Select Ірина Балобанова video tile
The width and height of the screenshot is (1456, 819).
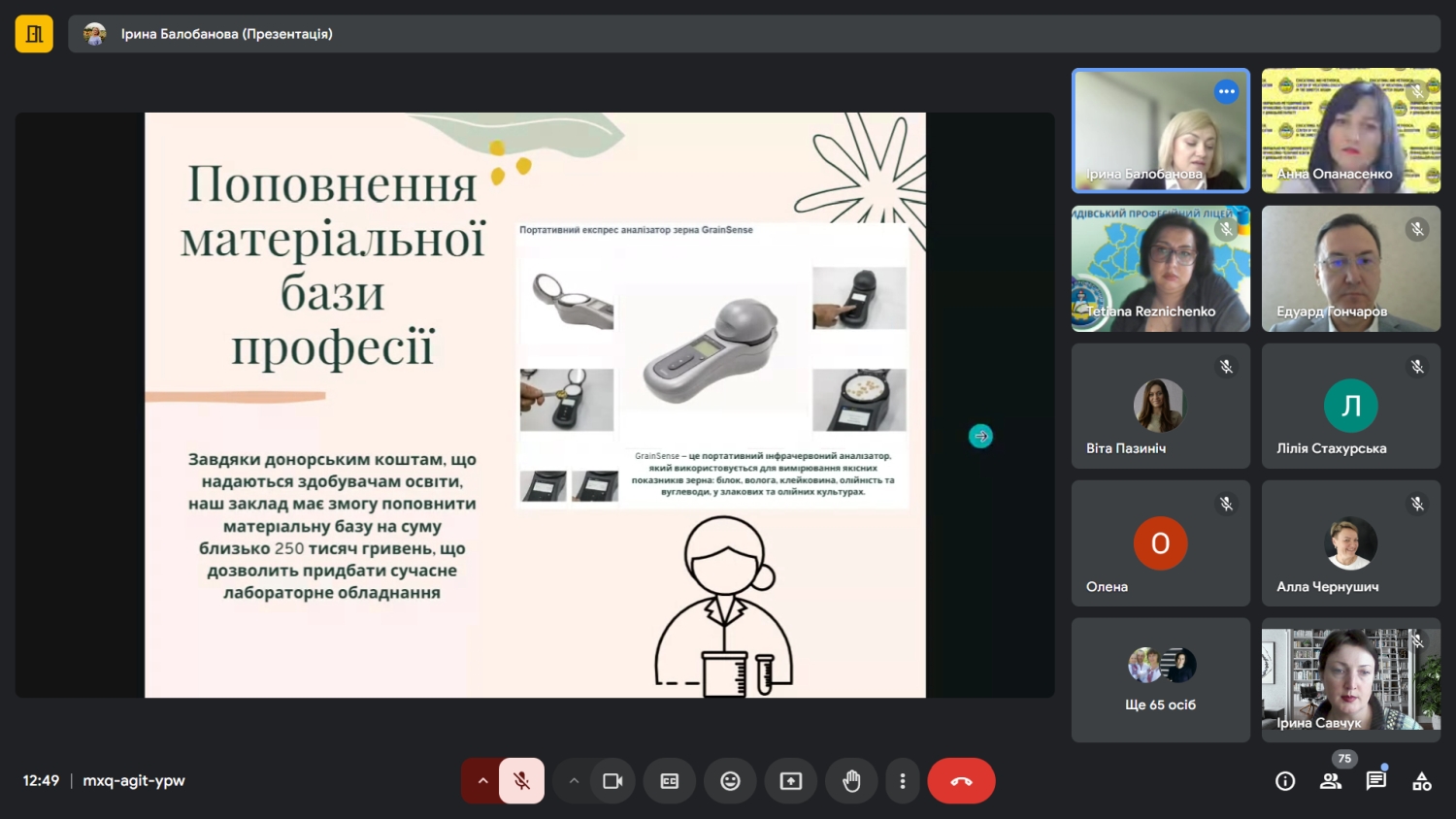[1160, 130]
